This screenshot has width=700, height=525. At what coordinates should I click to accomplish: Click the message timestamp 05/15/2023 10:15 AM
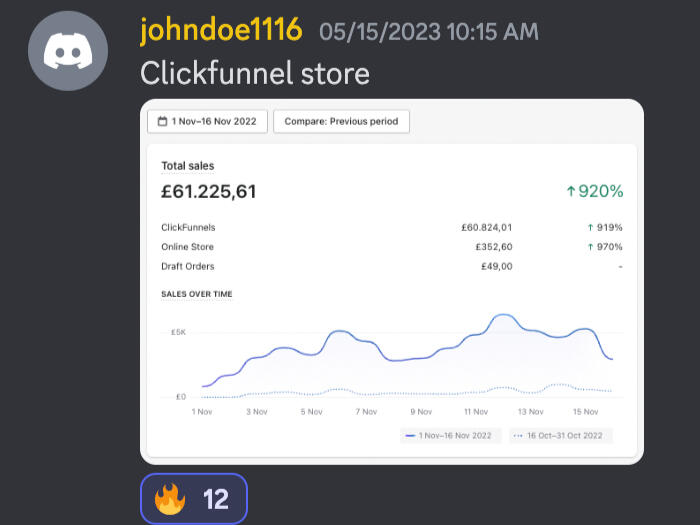click(x=428, y=32)
